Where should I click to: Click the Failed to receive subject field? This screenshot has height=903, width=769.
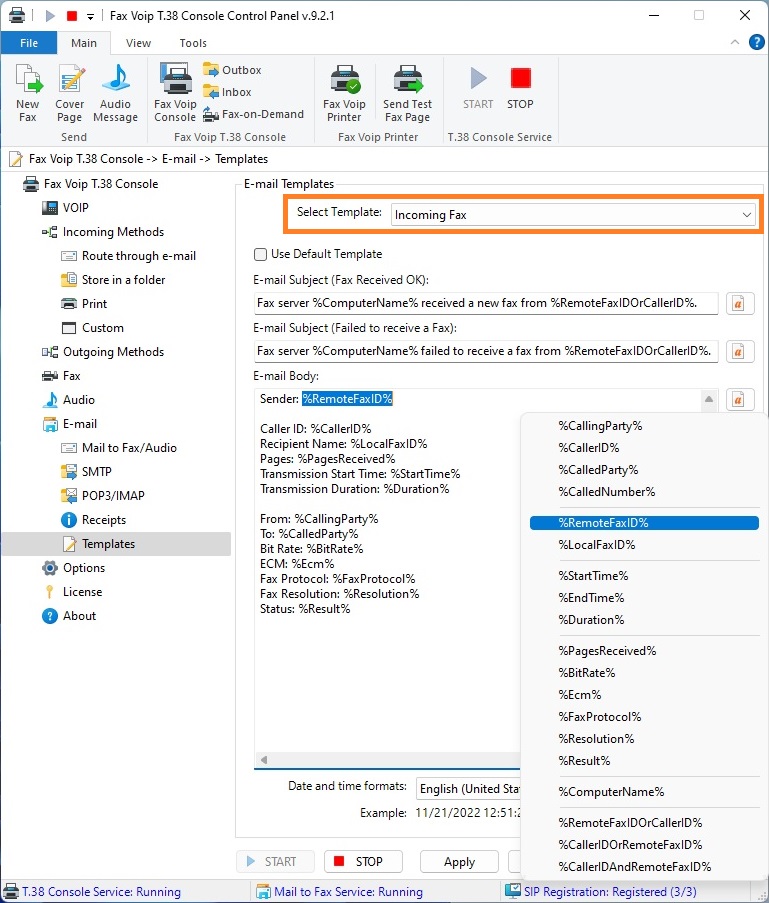tap(486, 351)
